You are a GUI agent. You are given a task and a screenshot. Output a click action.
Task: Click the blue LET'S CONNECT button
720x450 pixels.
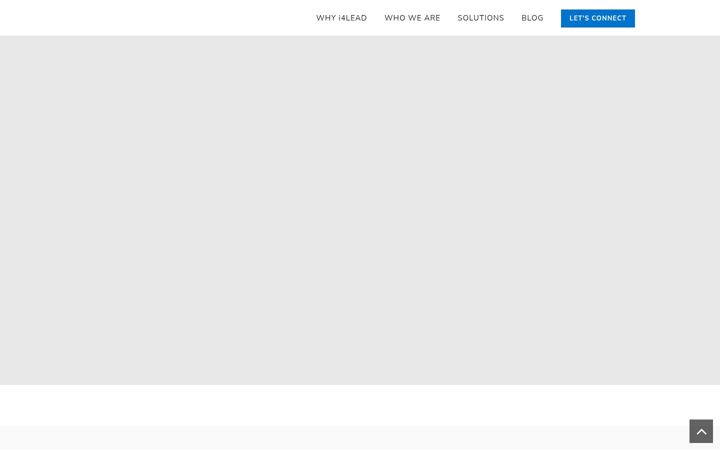(597, 18)
